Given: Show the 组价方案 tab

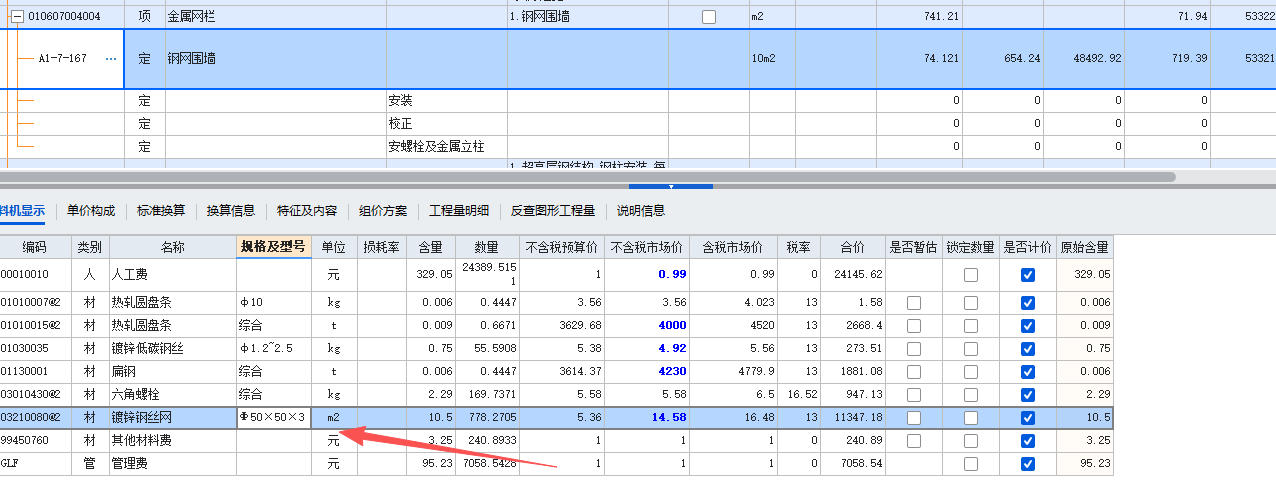Looking at the screenshot, I should pos(383,211).
